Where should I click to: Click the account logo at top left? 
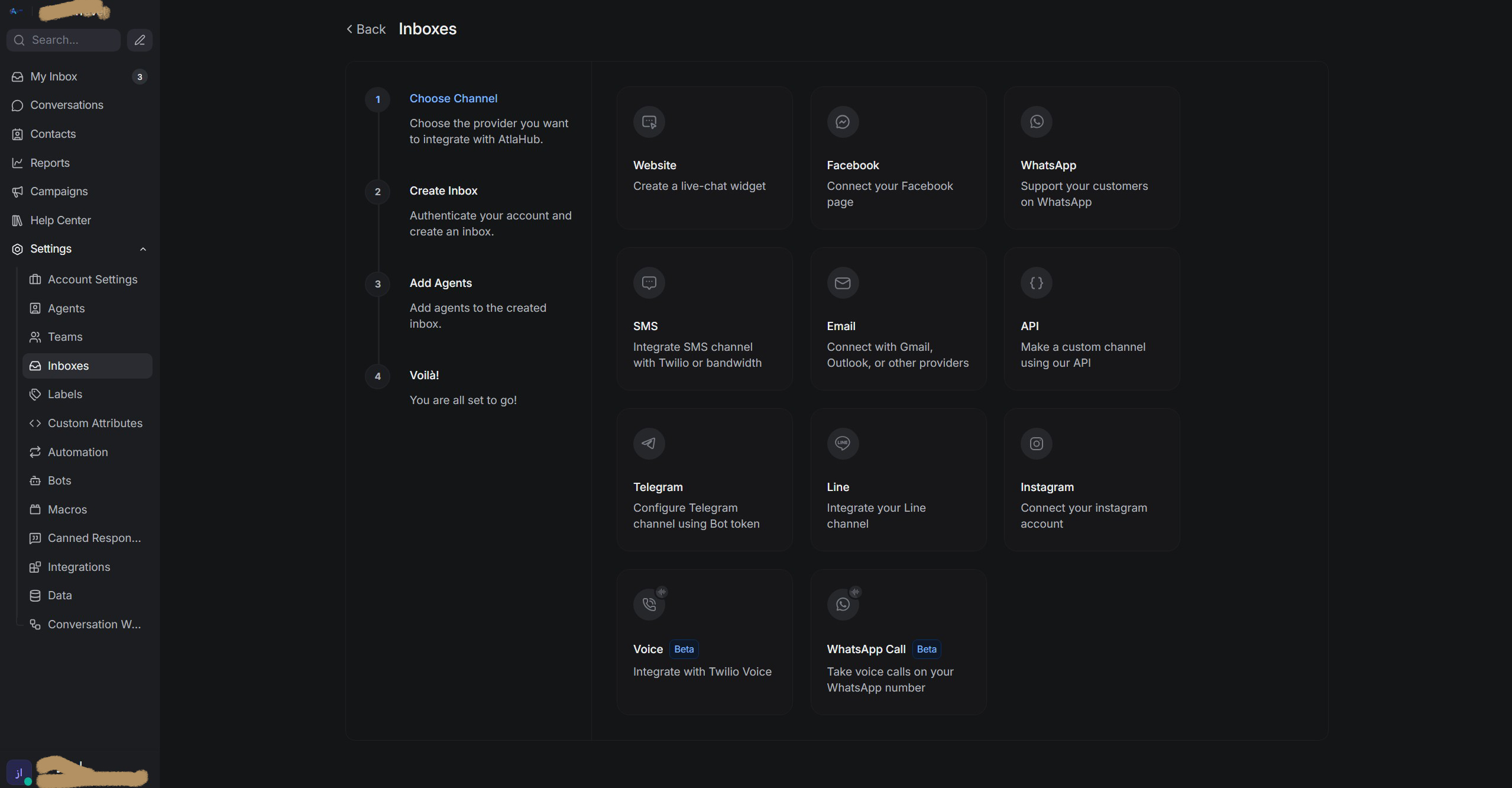(17, 11)
